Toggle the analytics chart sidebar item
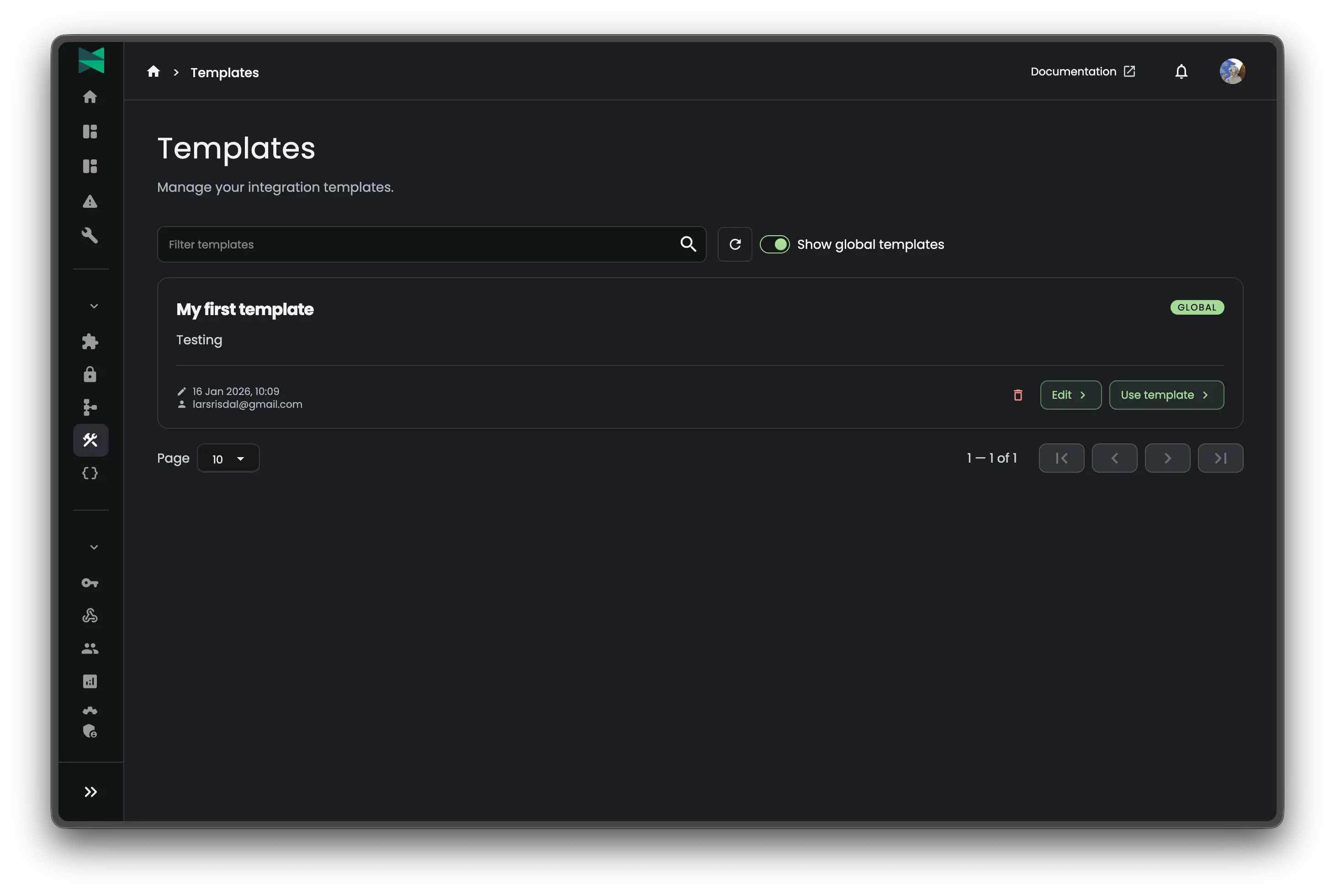 (x=90, y=681)
